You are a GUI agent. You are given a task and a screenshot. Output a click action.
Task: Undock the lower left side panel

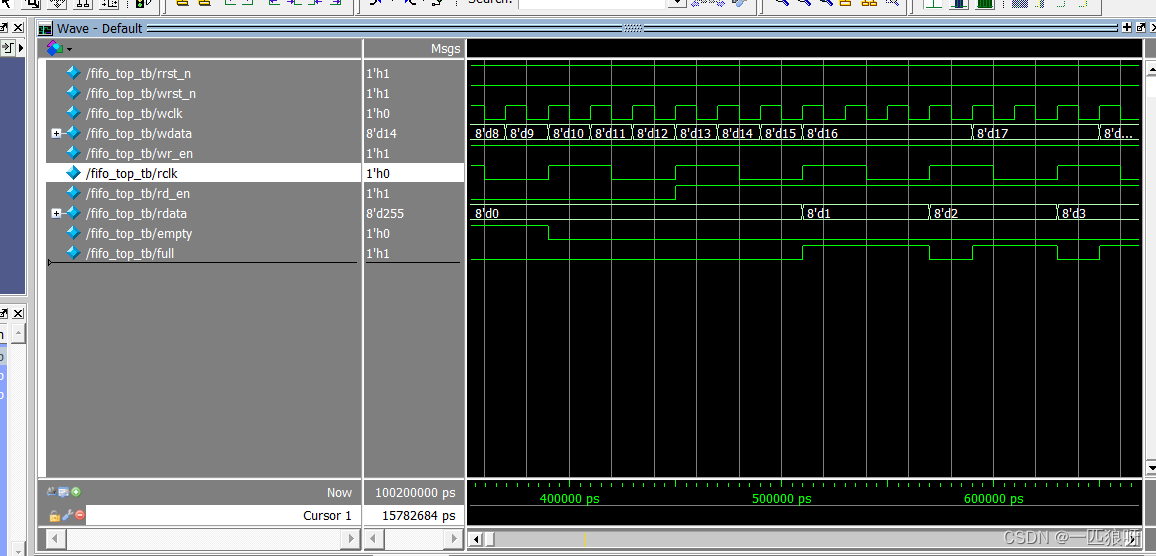4,313
